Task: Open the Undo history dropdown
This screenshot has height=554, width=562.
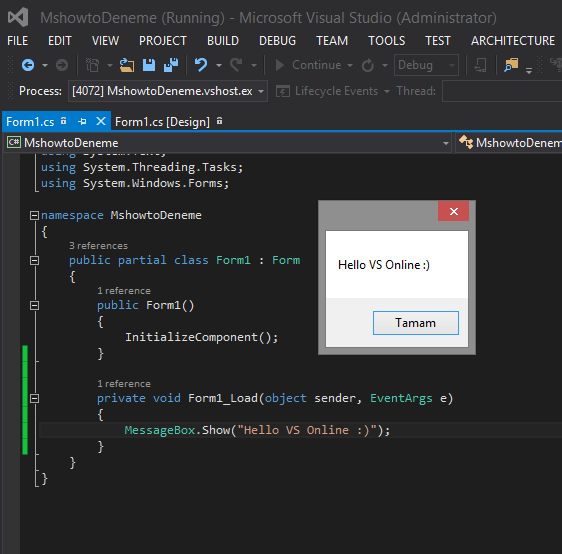Action: [219, 66]
